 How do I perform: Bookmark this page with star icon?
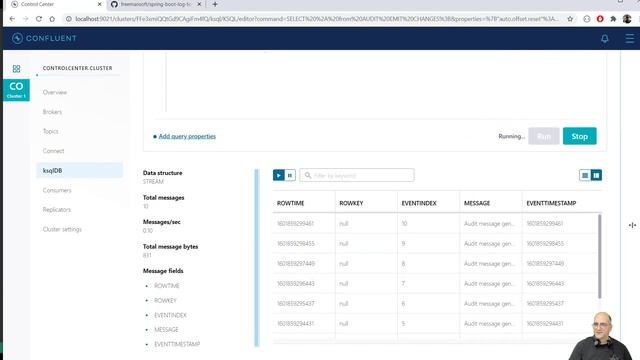(570, 19)
